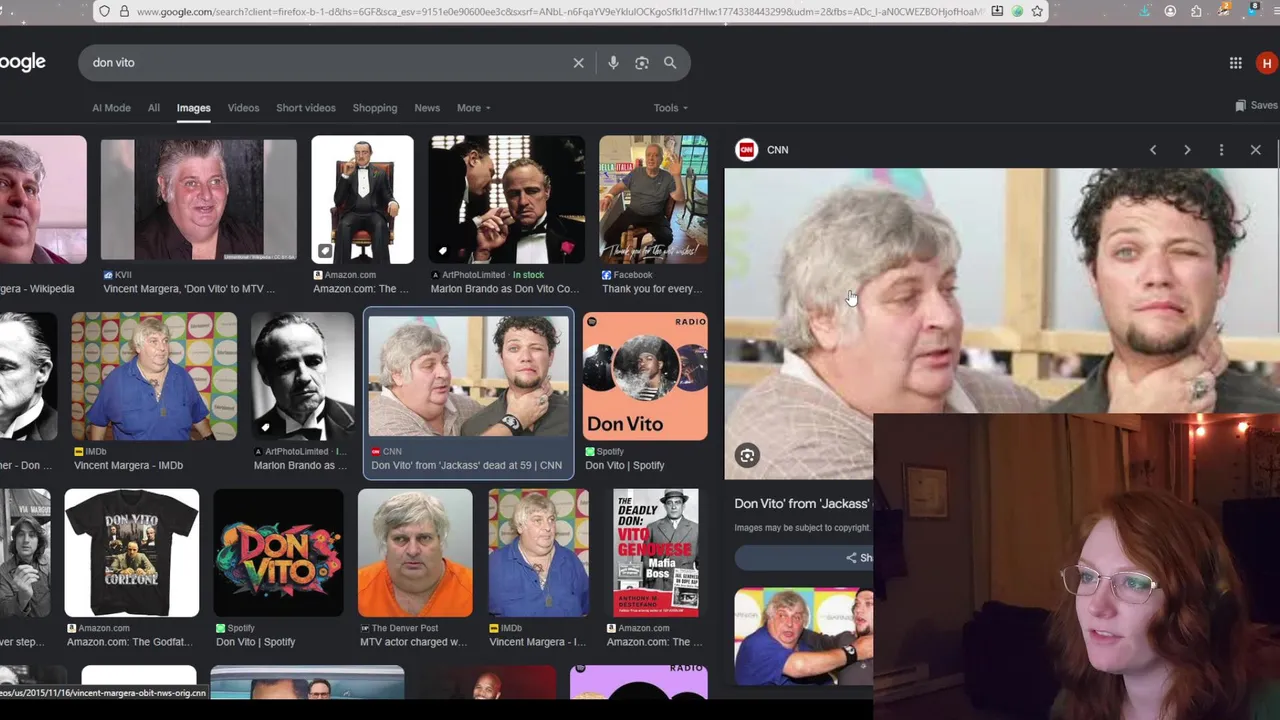
Task: Go to previous image in preview panel
Action: (x=1153, y=150)
